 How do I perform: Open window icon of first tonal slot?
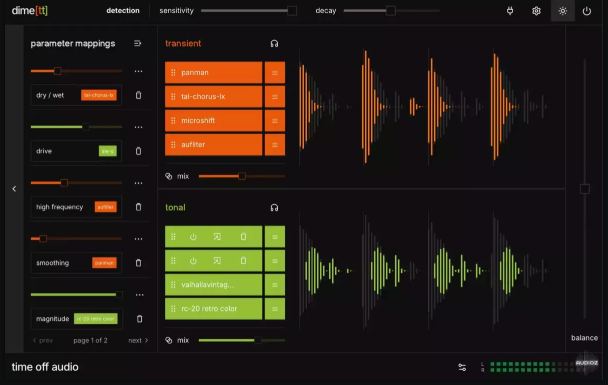(217, 237)
